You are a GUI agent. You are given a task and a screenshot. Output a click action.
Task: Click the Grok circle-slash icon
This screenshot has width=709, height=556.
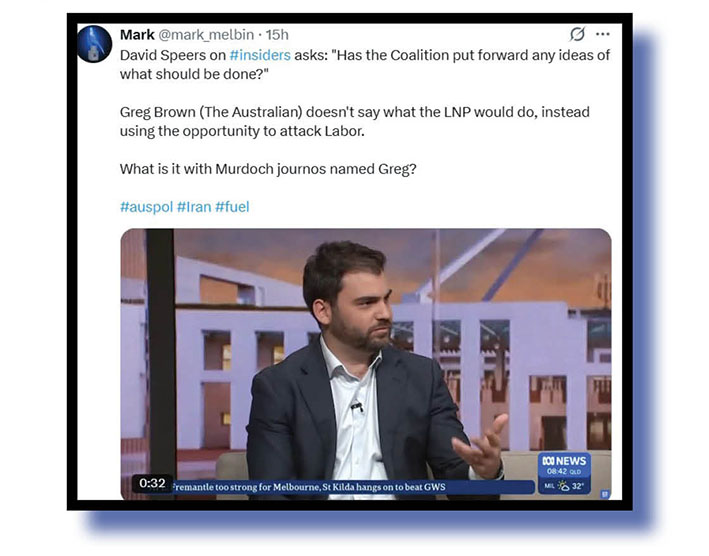click(577, 34)
